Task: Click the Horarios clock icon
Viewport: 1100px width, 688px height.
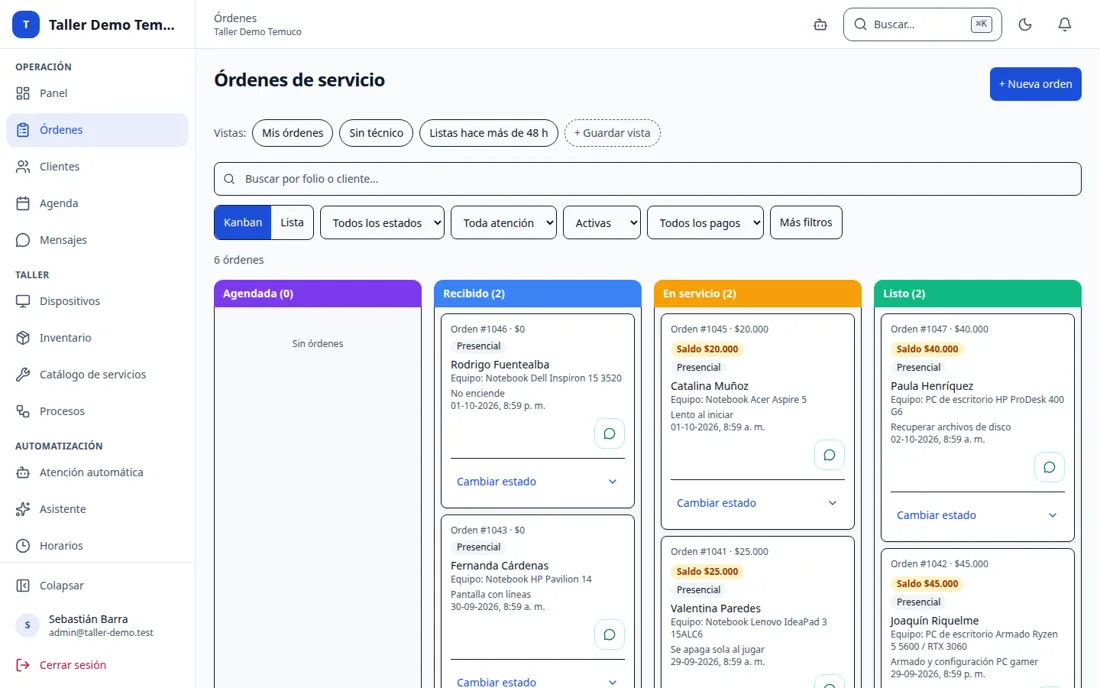Action: (23, 546)
